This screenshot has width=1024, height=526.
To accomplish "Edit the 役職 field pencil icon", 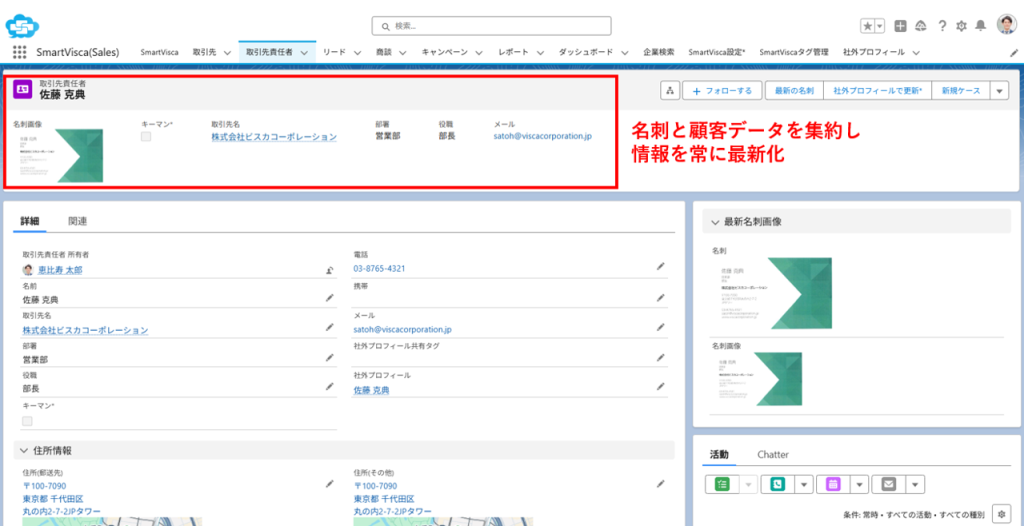I will 330,386.
